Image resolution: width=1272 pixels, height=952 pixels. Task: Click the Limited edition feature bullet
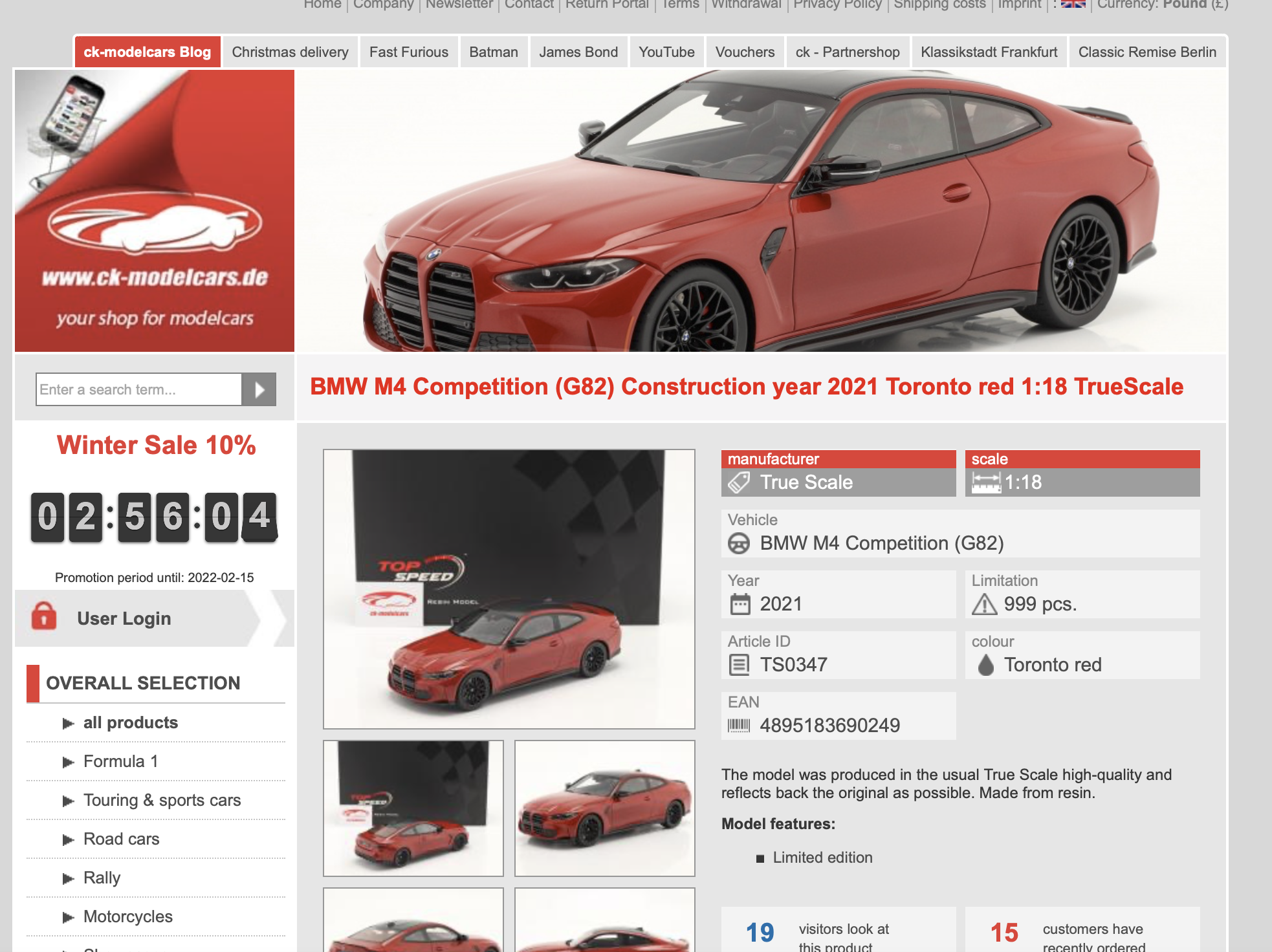[822, 858]
